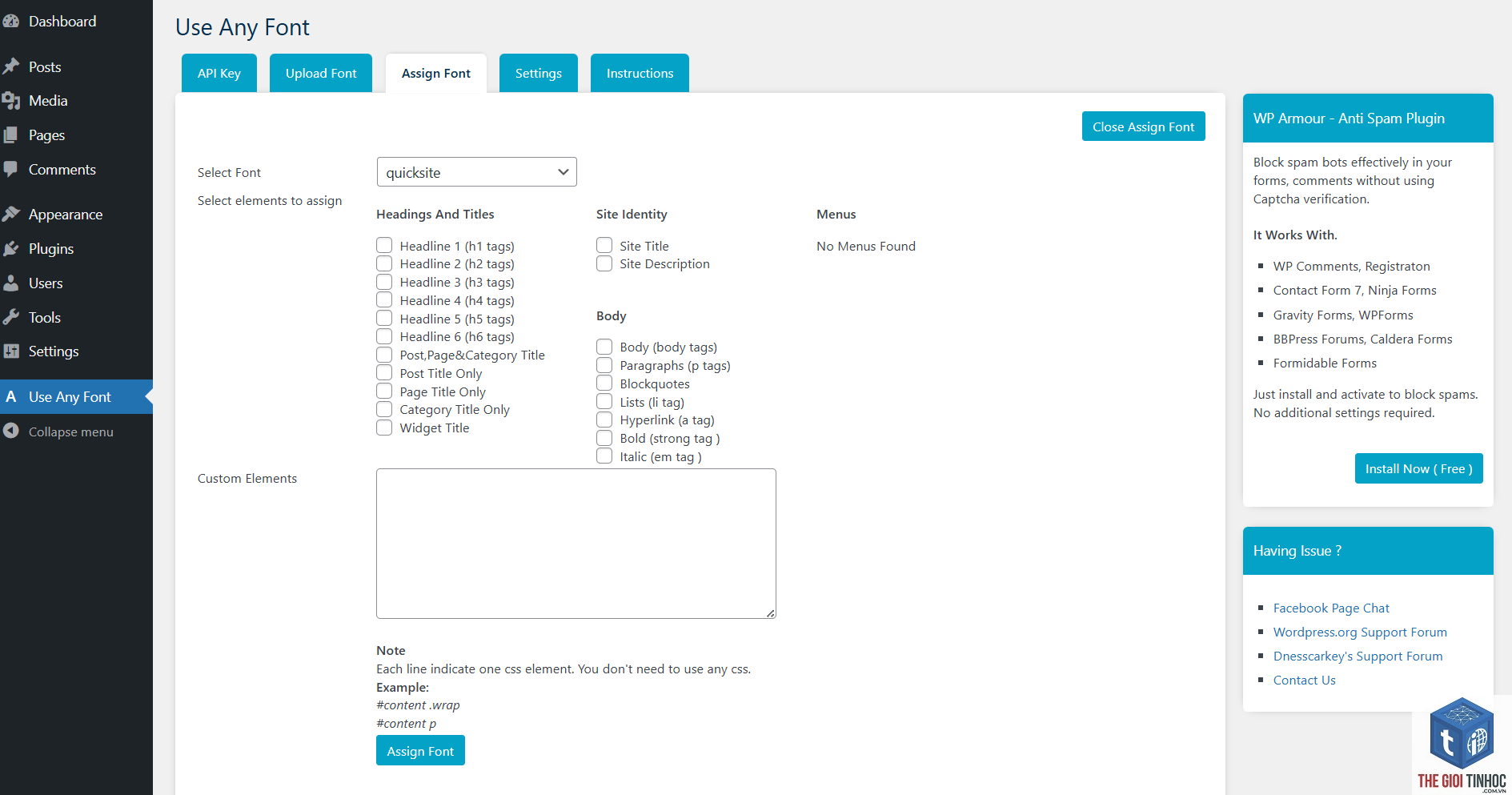Click the Tools wrench icon
1512x795 pixels.
pos(10,318)
